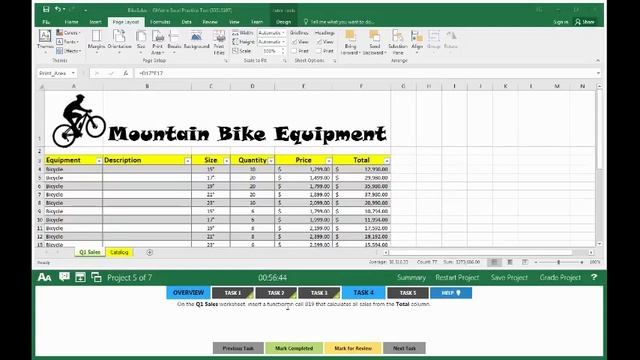Click the Save Project link

(509, 278)
